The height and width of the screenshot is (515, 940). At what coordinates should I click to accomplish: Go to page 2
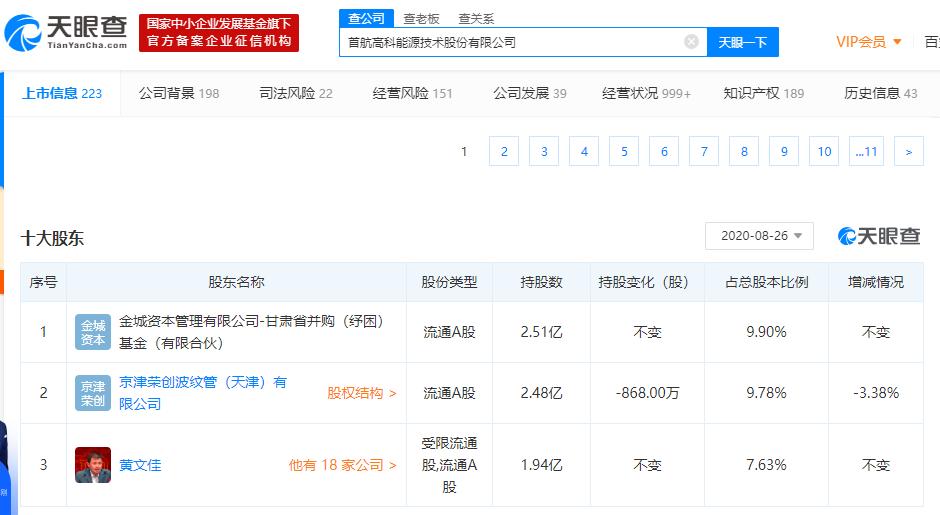[504, 151]
